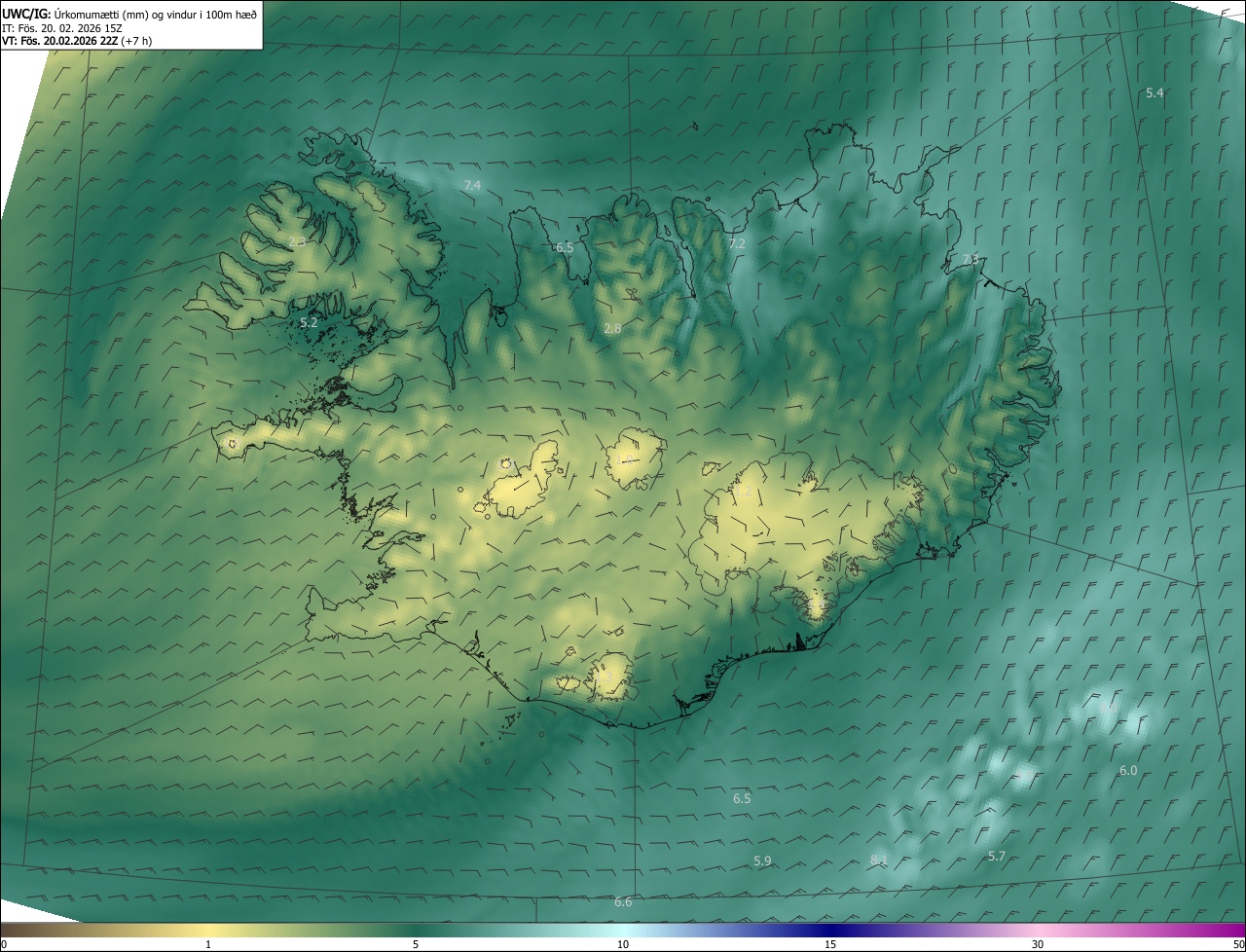Click the 5.4 value label
This screenshot has width=1246, height=952.
click(x=1154, y=92)
